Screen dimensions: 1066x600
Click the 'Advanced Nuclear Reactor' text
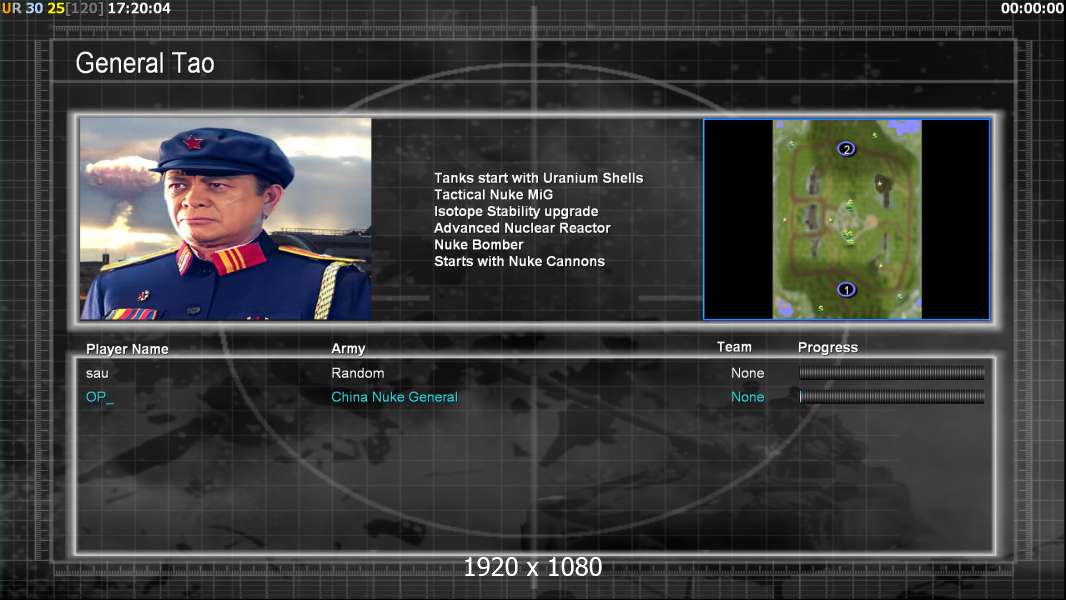pos(522,228)
